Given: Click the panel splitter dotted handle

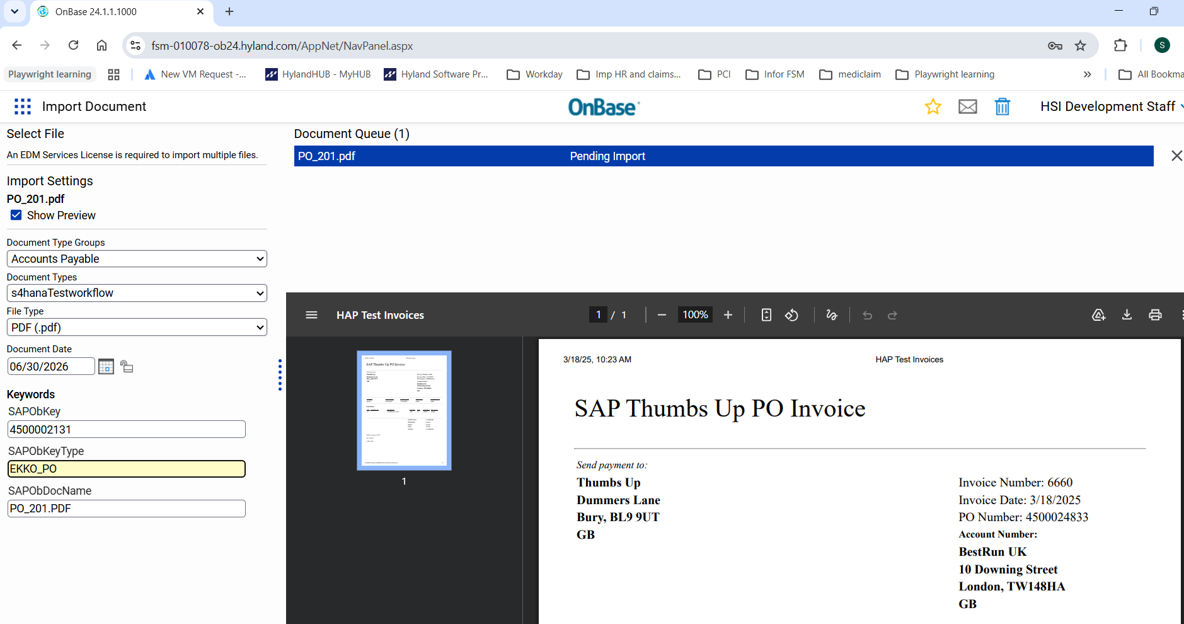Looking at the screenshot, I should tap(280, 375).
